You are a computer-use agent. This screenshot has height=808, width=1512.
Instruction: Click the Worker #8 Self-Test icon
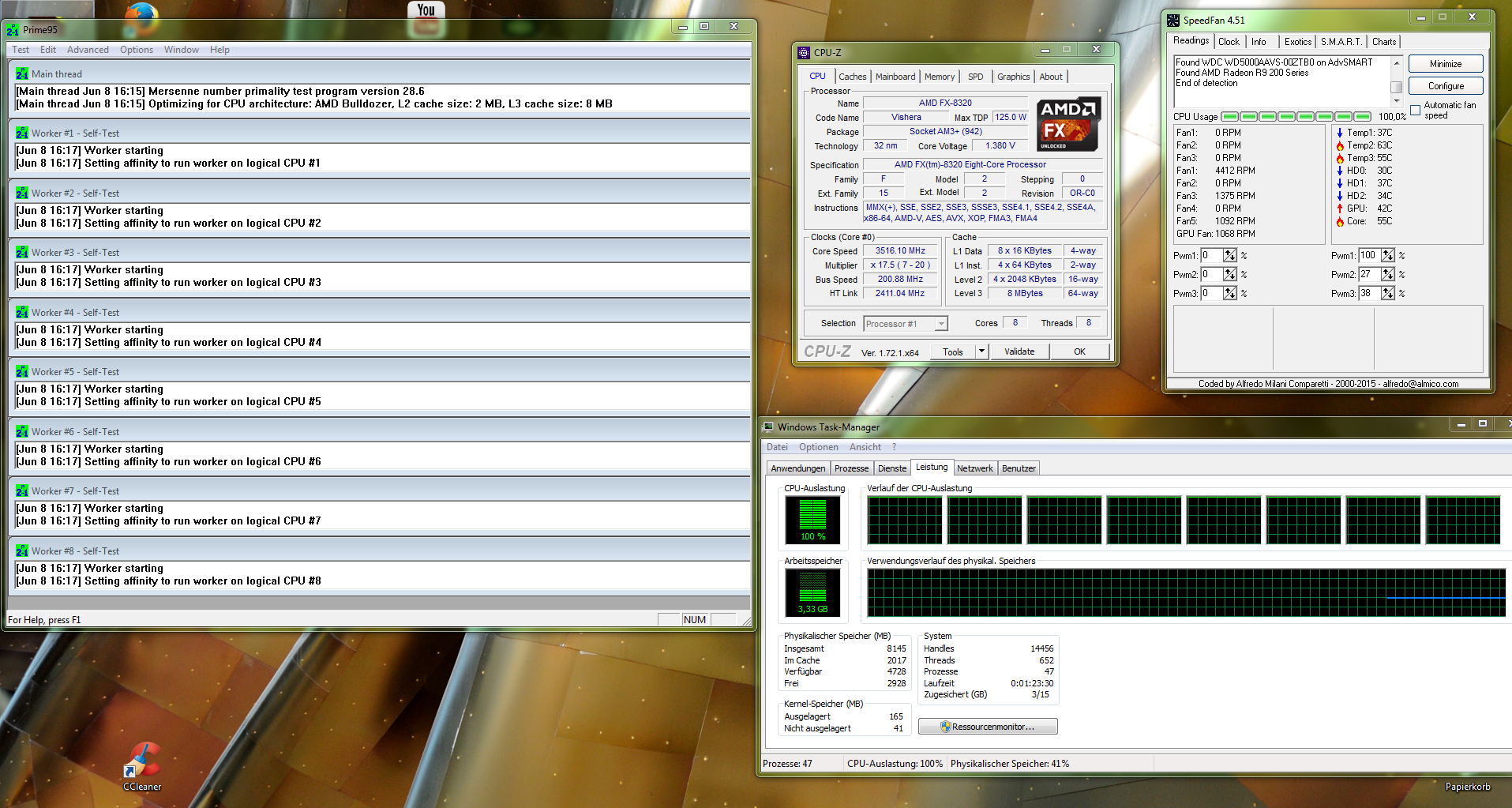tap(22, 551)
